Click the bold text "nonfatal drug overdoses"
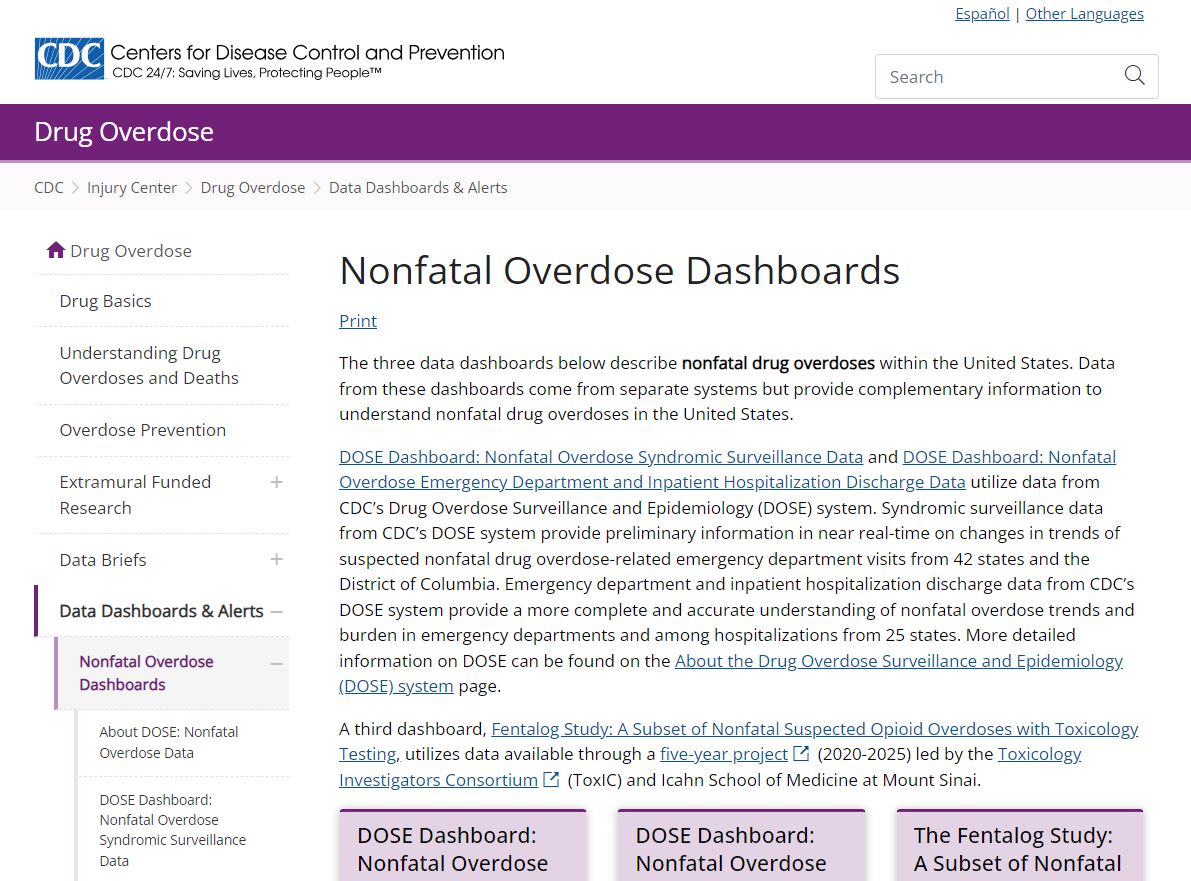Image resolution: width=1191 pixels, height=881 pixels. pyautogui.click(x=779, y=363)
